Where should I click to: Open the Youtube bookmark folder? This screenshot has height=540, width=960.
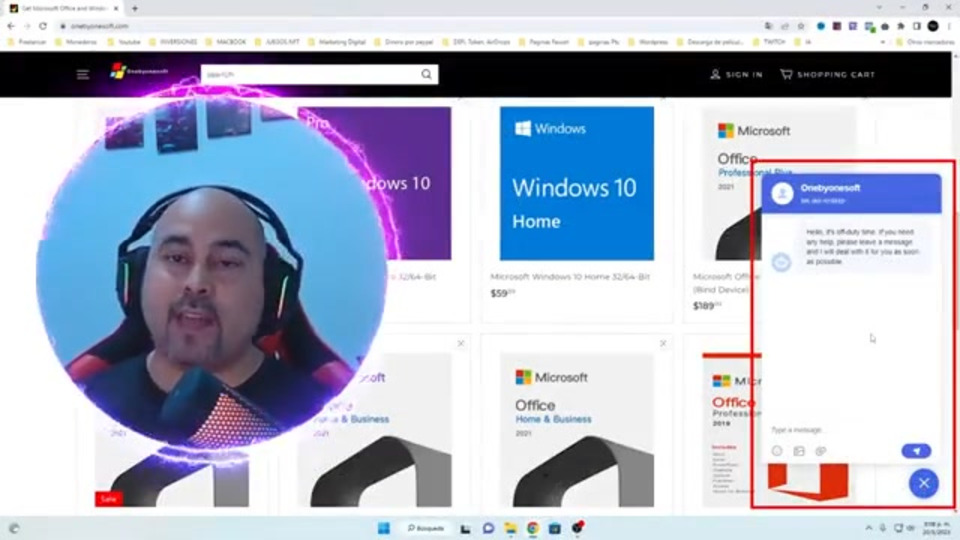click(x=124, y=42)
